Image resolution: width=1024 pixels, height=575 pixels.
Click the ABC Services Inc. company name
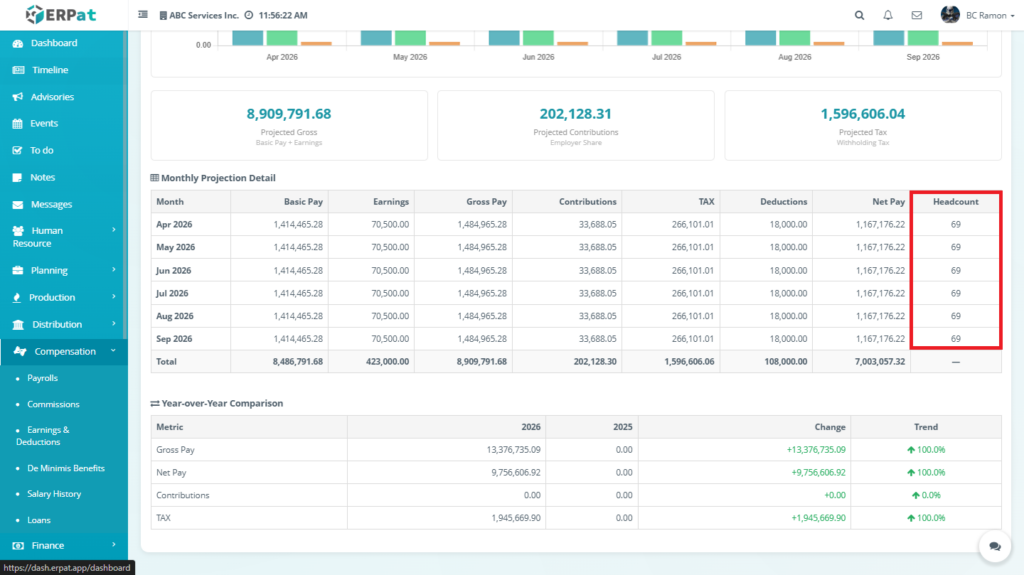tap(203, 16)
